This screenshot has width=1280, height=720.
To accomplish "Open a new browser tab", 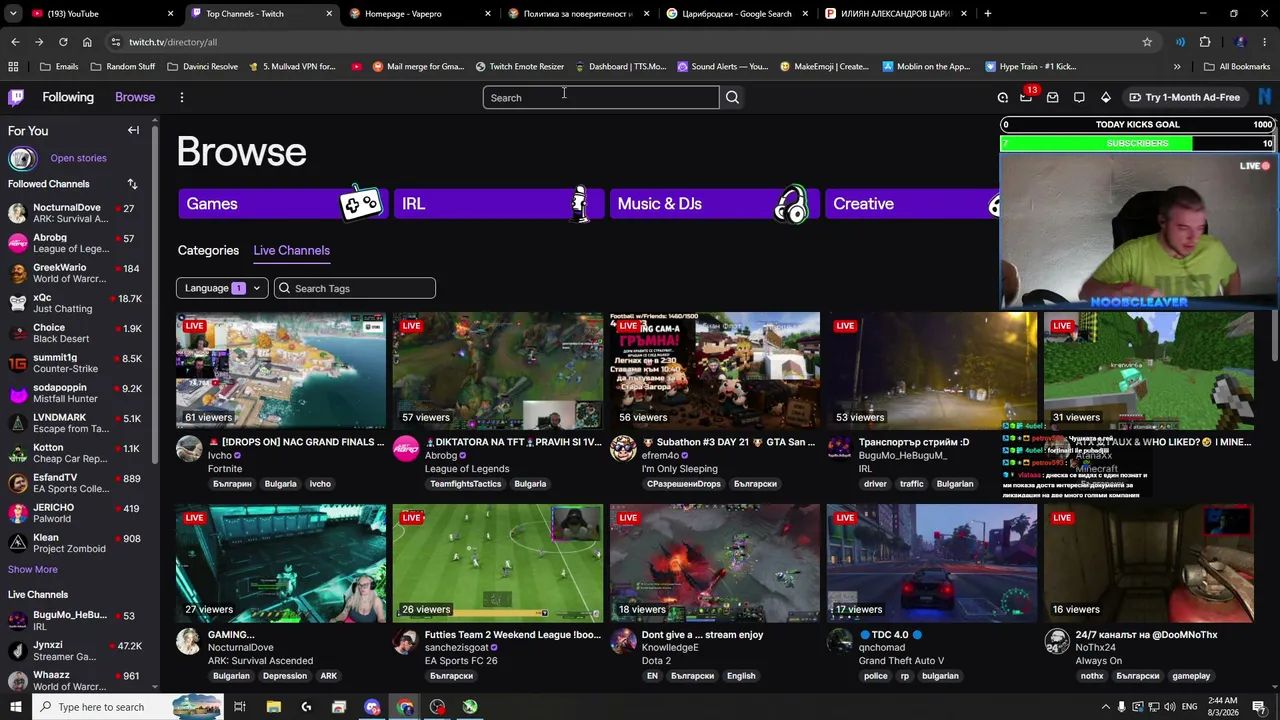I will click(987, 13).
